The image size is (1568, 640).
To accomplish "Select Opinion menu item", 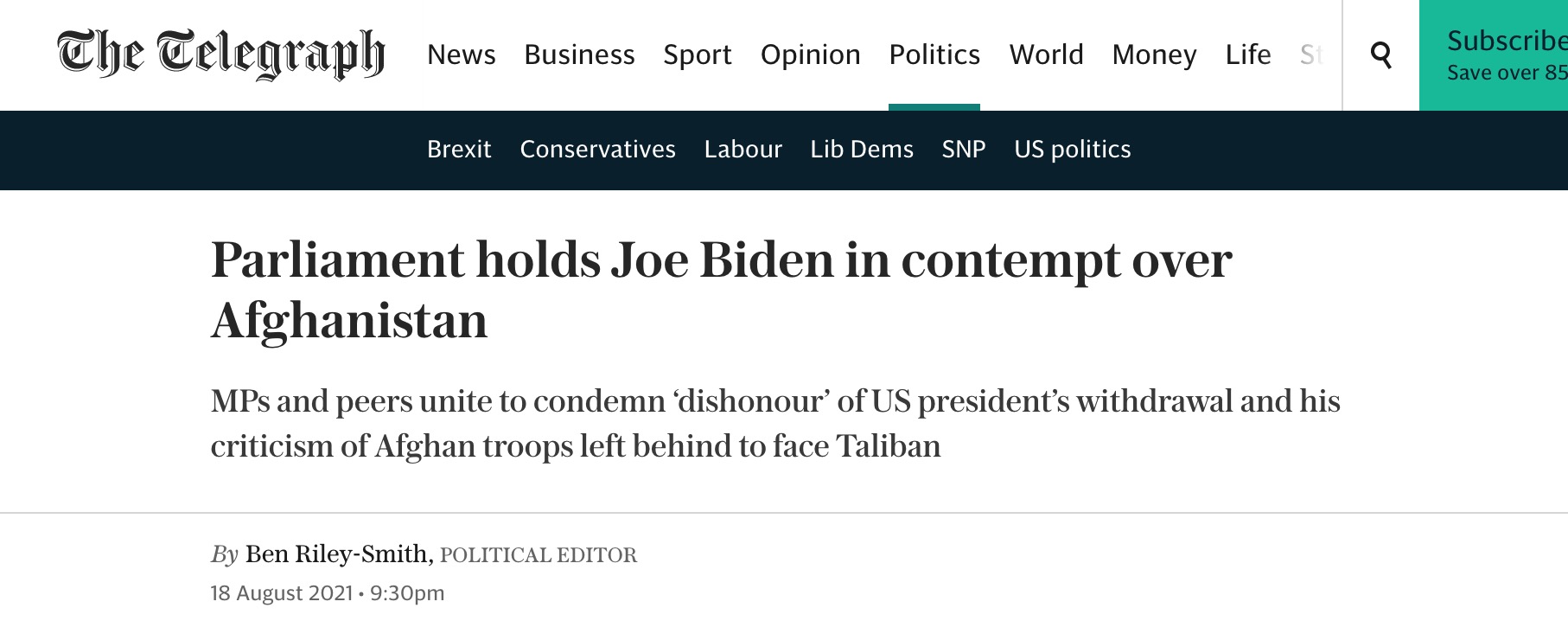I will 811,54.
